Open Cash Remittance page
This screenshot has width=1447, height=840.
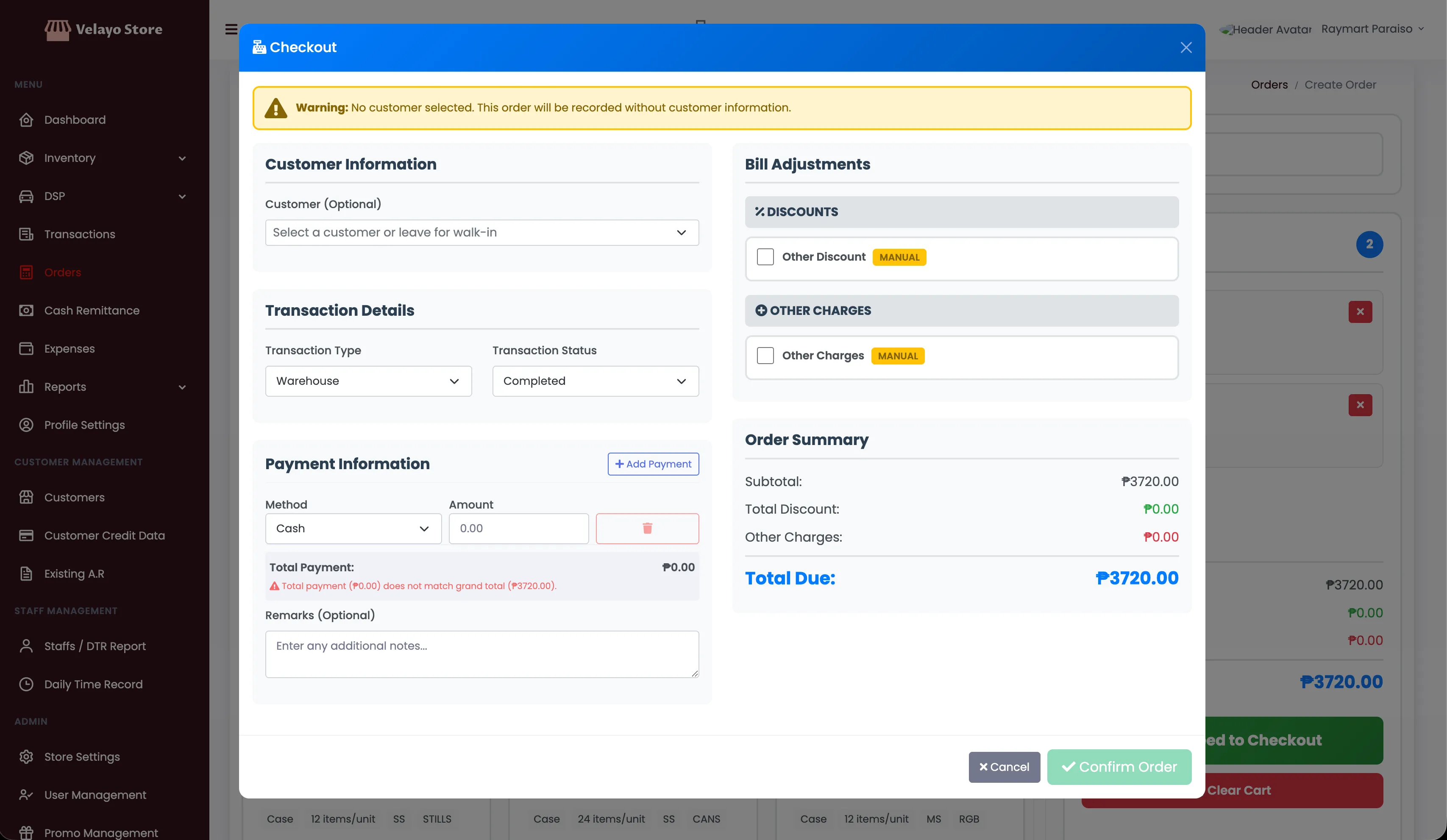[91, 311]
